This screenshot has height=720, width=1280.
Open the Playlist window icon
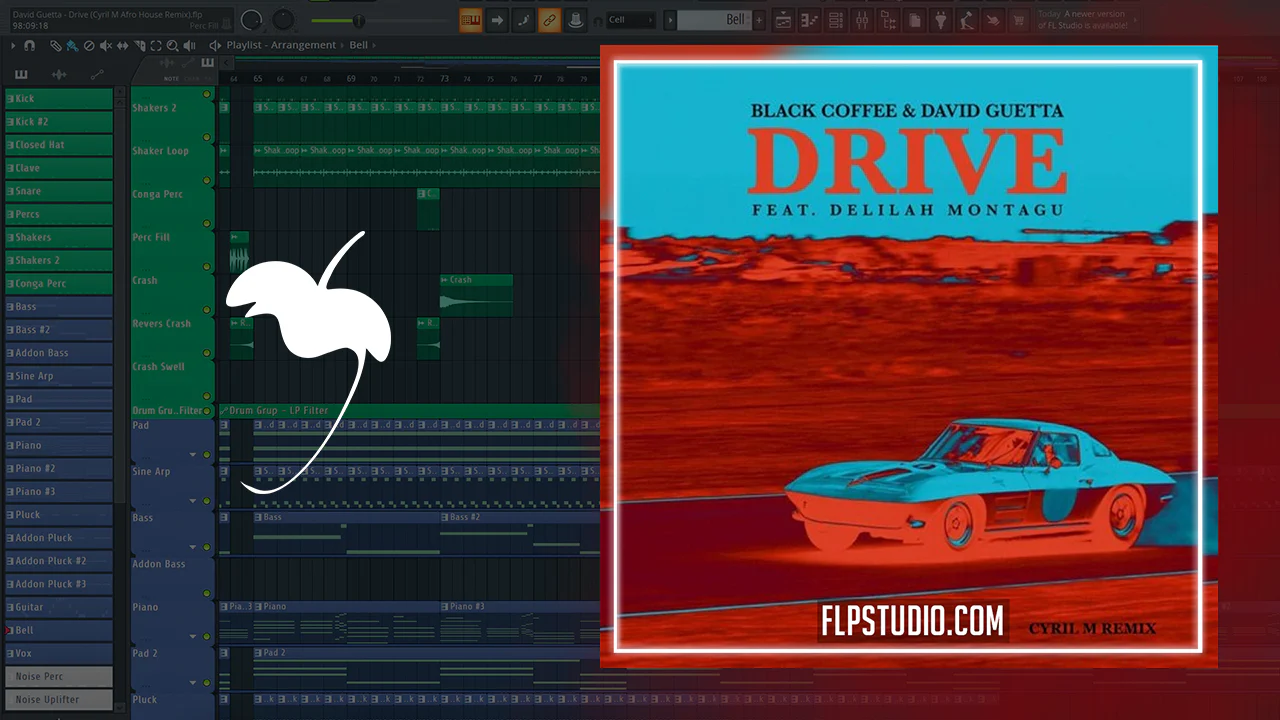783,20
